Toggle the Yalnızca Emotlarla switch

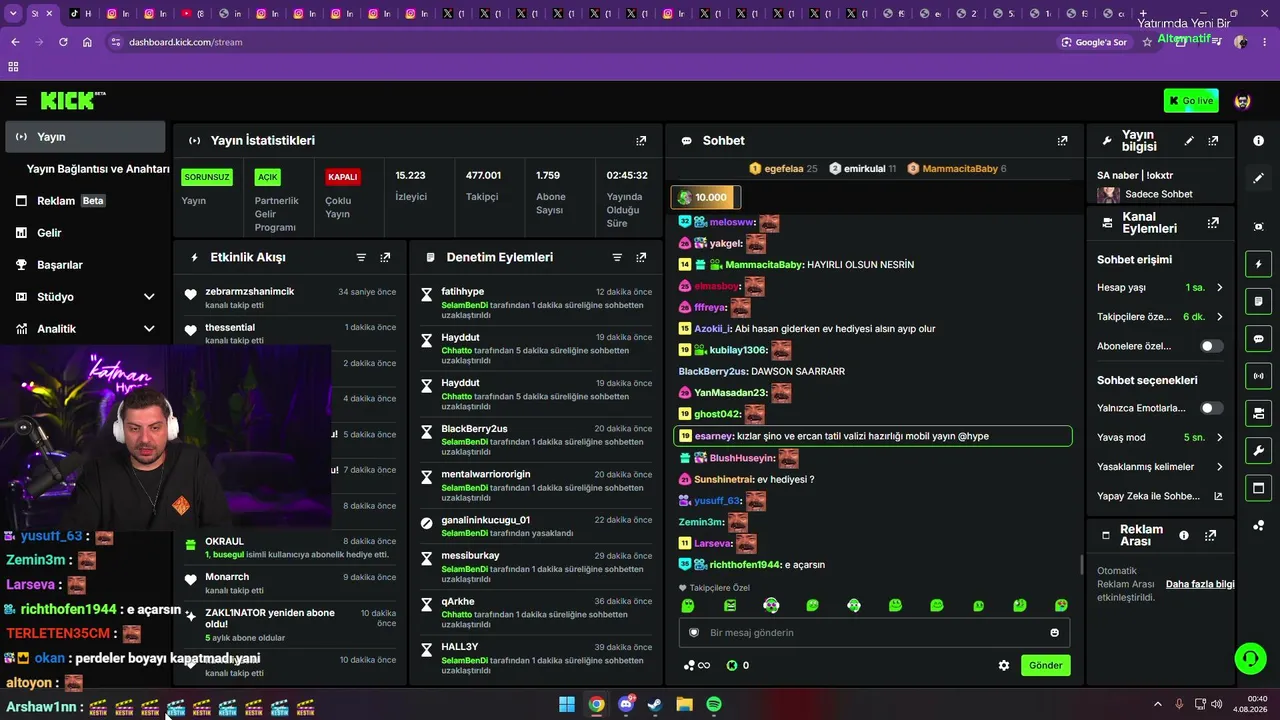pyautogui.click(x=1211, y=408)
